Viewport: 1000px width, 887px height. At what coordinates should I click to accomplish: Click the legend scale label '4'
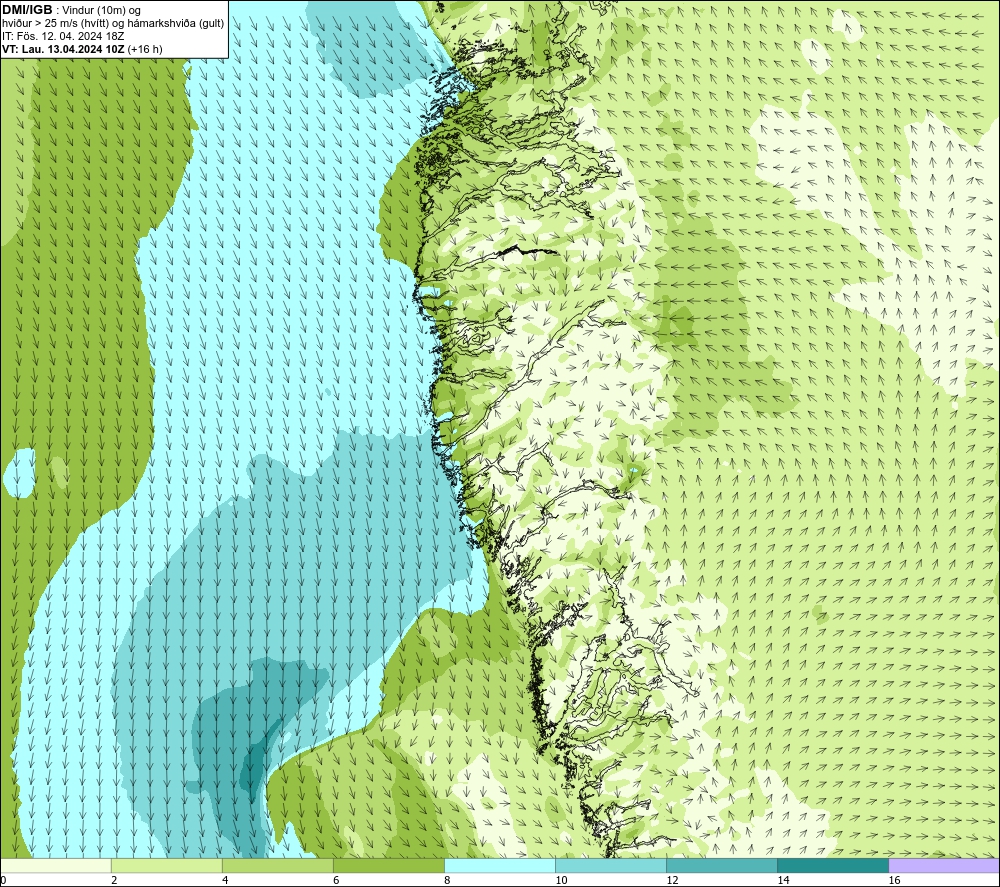click(225, 880)
